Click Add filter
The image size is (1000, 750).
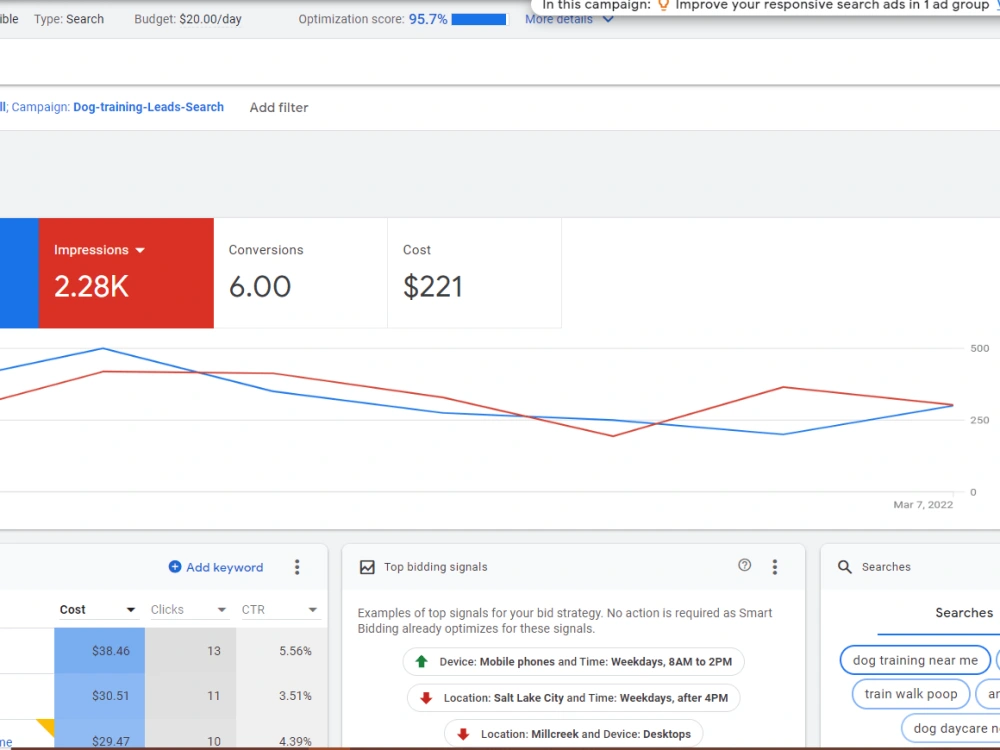coord(279,107)
